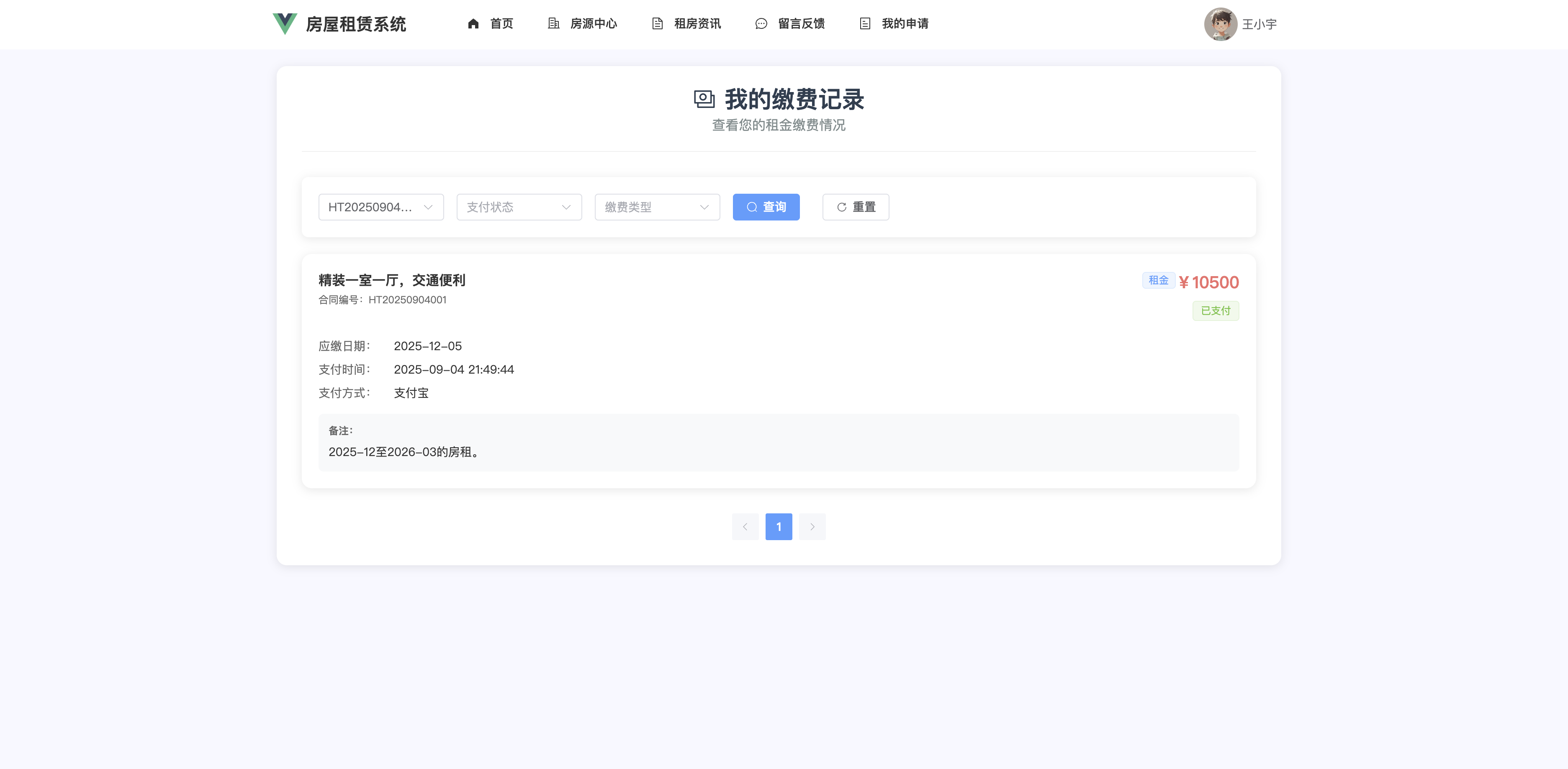Select pagination page 1

779,527
